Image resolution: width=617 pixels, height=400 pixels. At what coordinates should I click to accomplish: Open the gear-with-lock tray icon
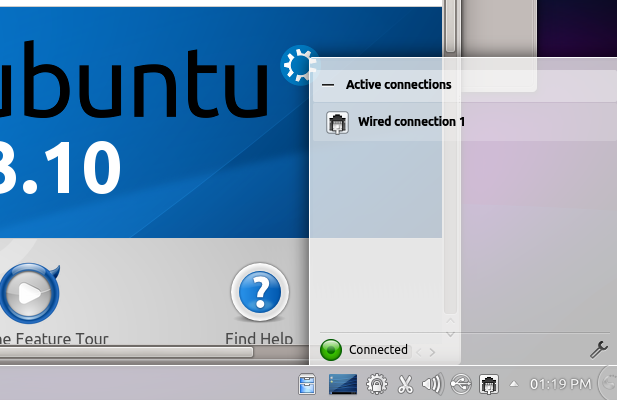pyautogui.click(x=377, y=384)
